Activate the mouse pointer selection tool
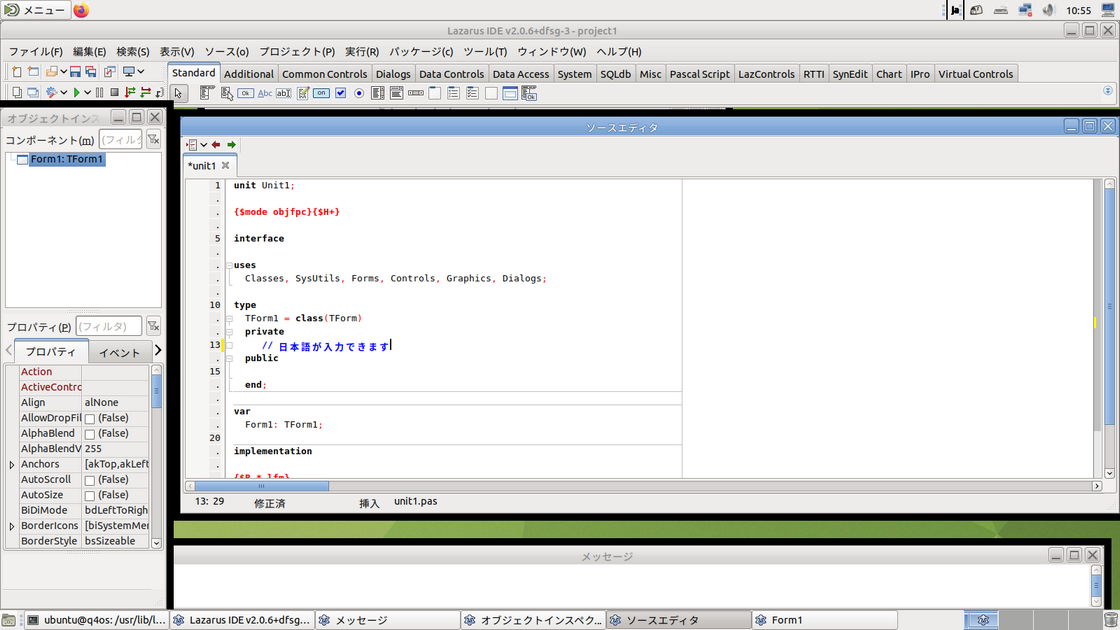 click(179, 93)
